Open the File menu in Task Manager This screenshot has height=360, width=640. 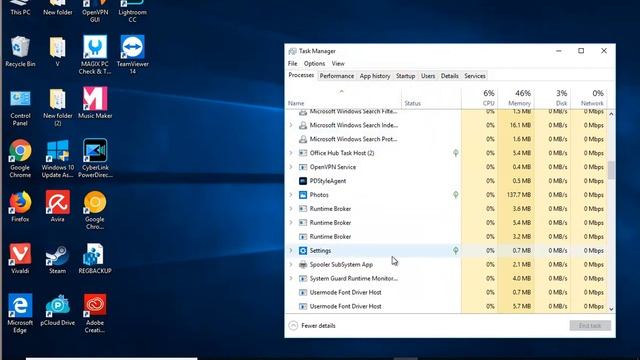tap(293, 64)
